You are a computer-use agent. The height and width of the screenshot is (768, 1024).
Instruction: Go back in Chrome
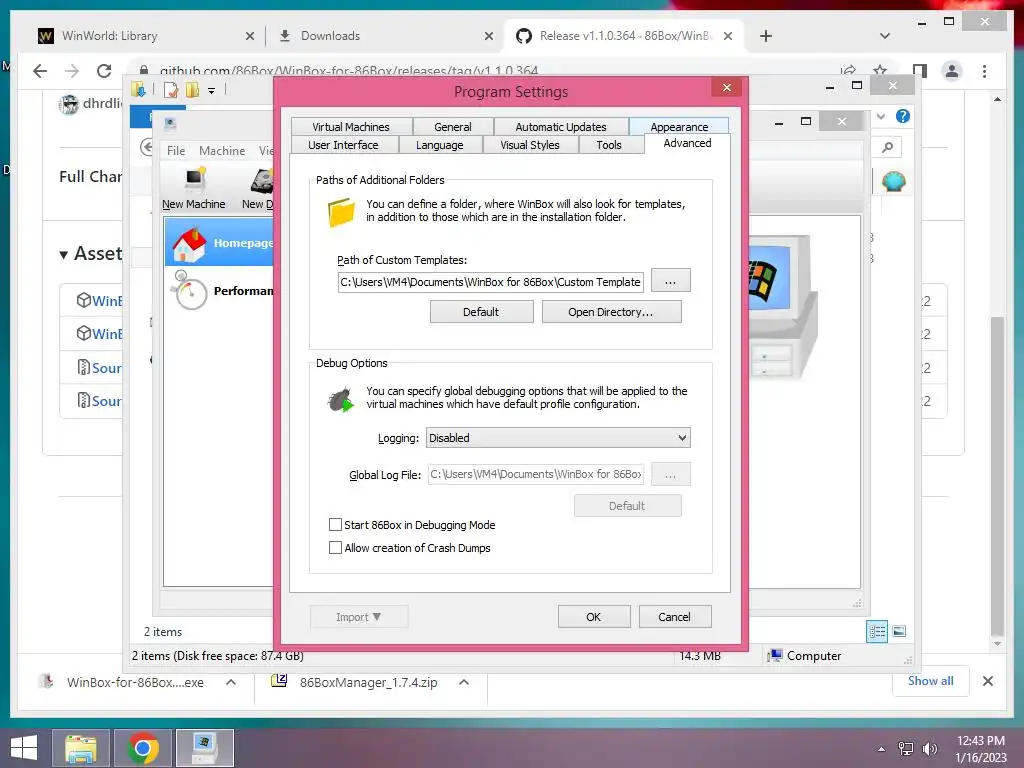(40, 71)
